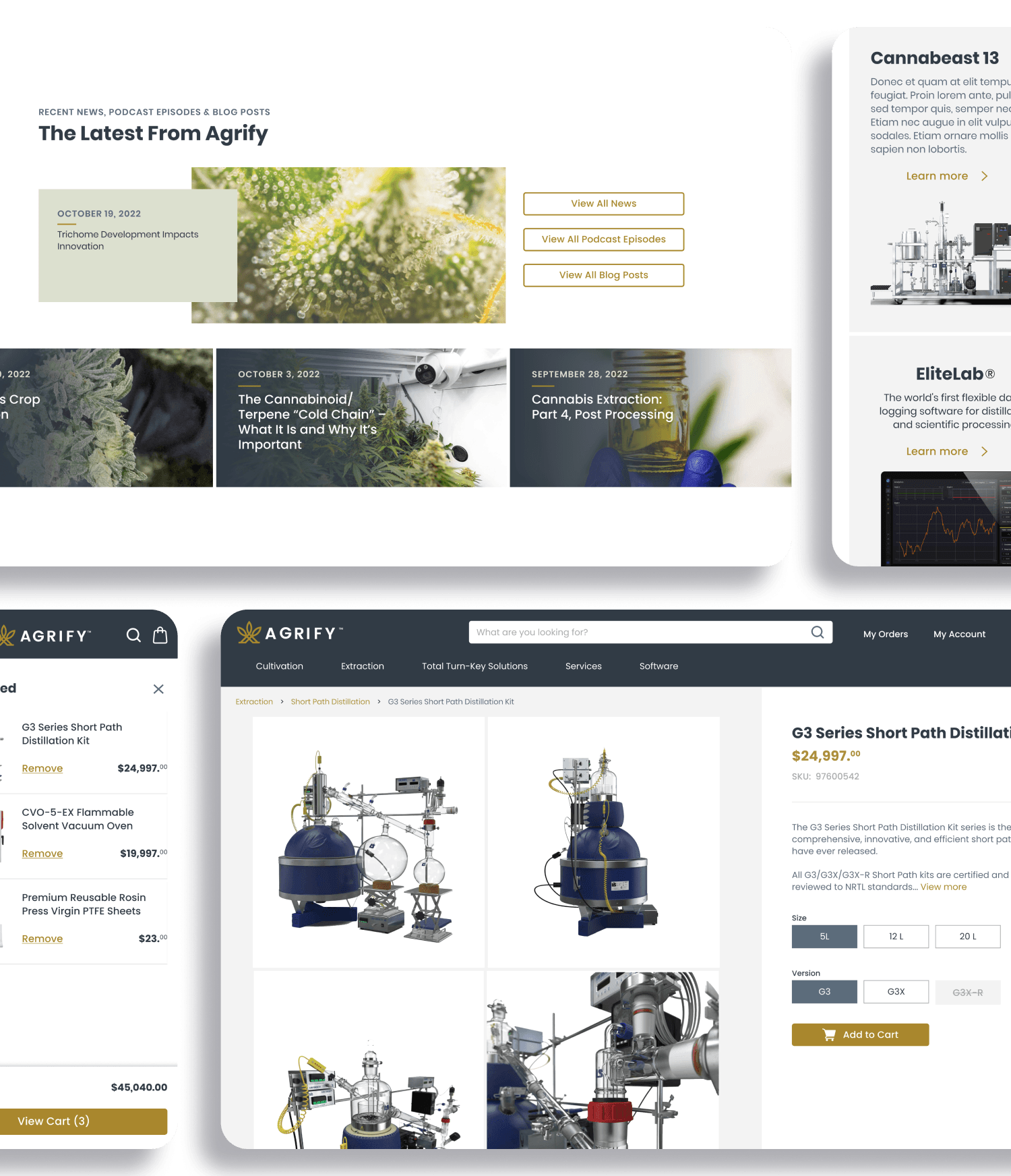This screenshot has height=1176, width=1011.
Task: Click the Cannabeast 13 equipment image
Action: pos(941,253)
